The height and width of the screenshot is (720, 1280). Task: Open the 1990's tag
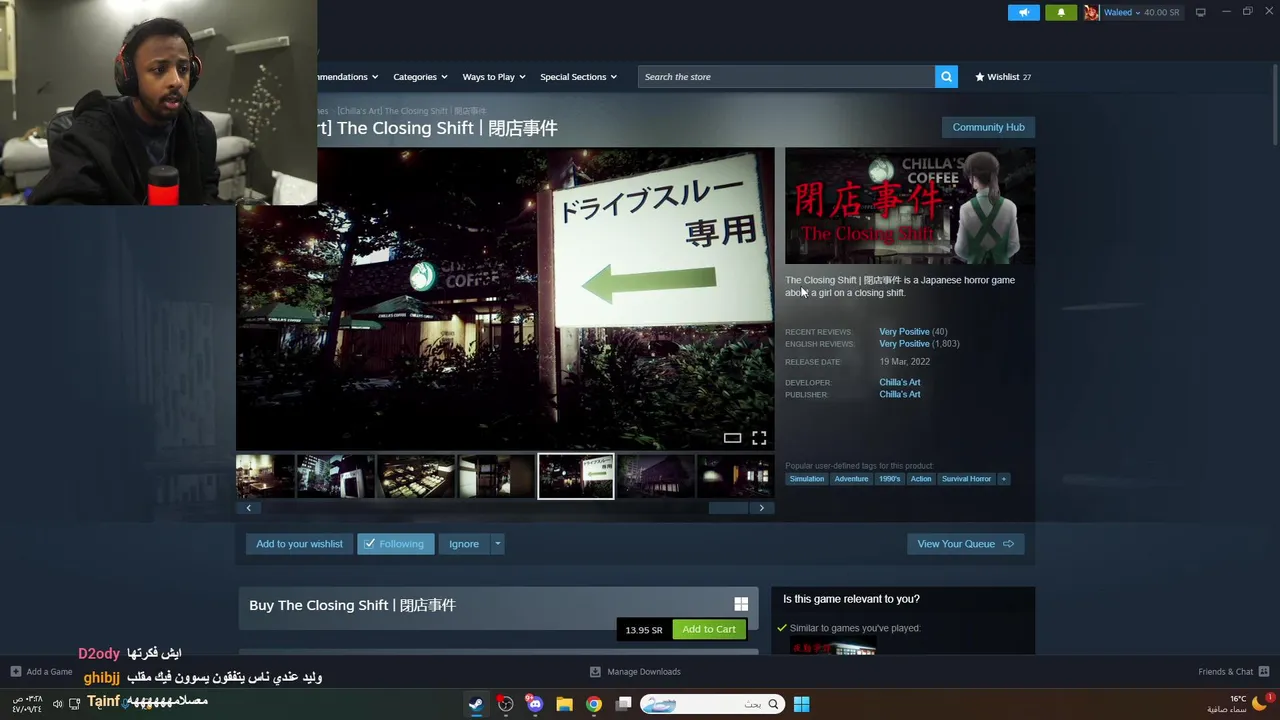click(x=889, y=479)
